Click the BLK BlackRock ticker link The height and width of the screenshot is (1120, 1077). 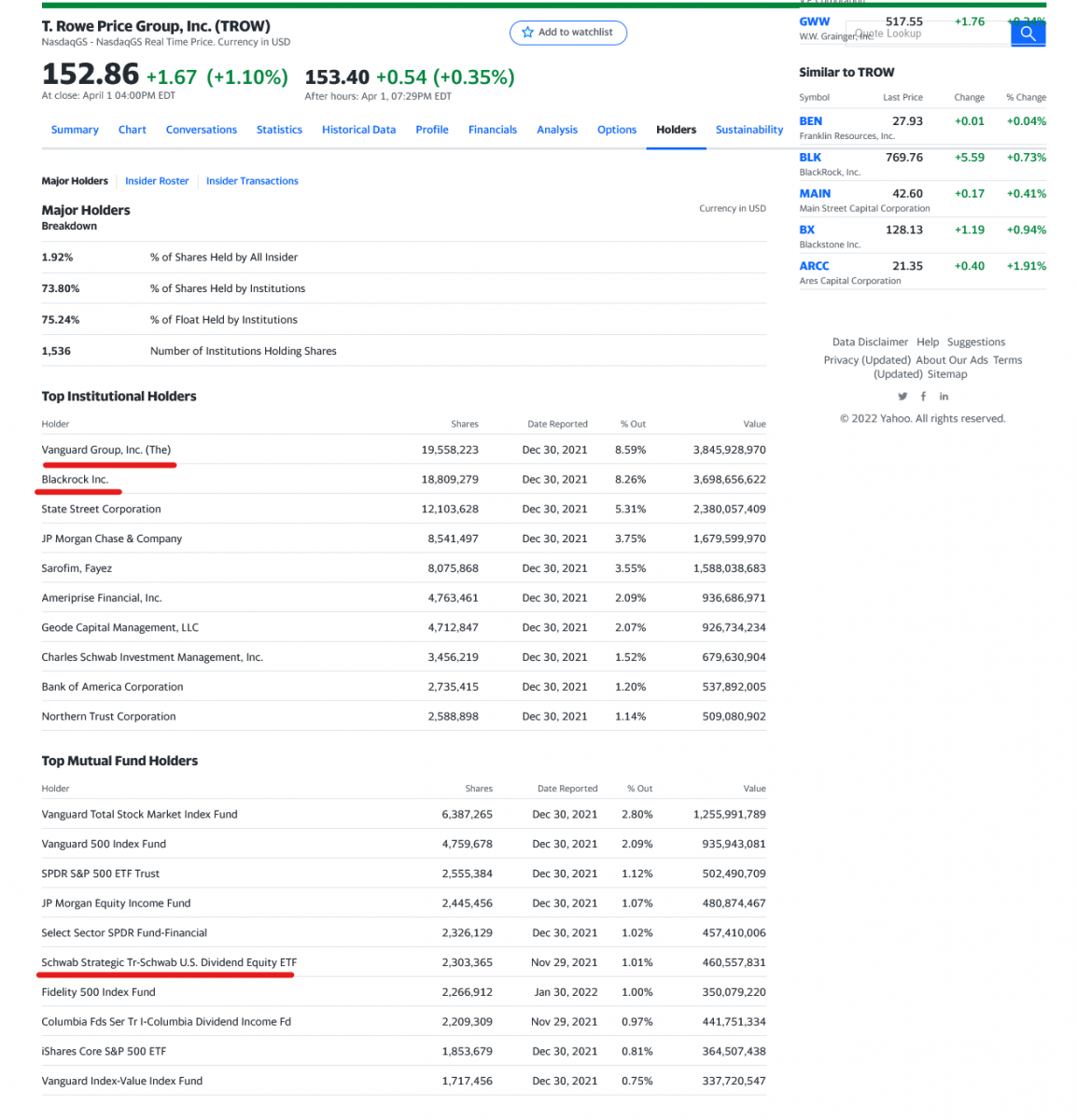tap(810, 158)
